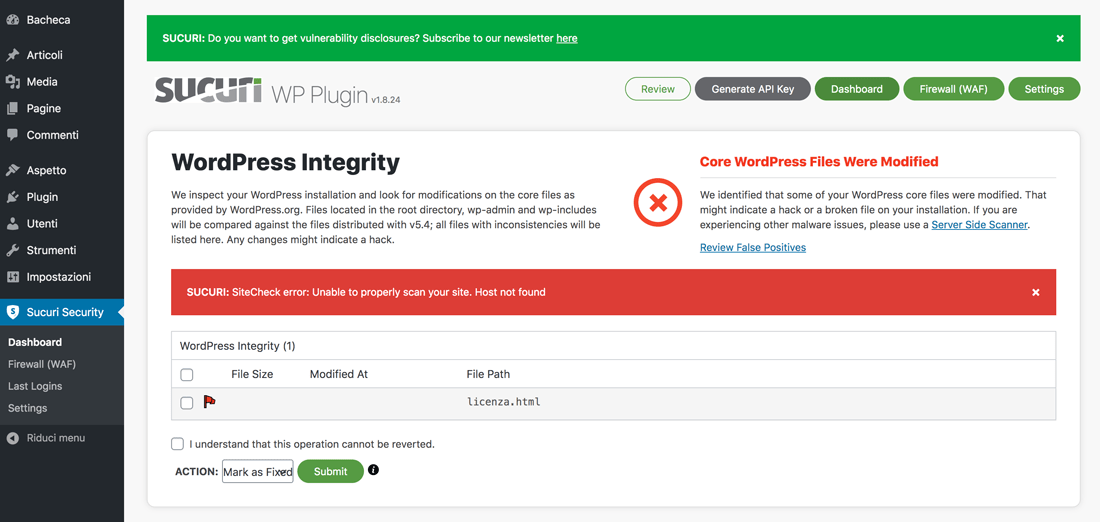Click the Media library icon
The image size is (1100, 522).
[12, 81]
